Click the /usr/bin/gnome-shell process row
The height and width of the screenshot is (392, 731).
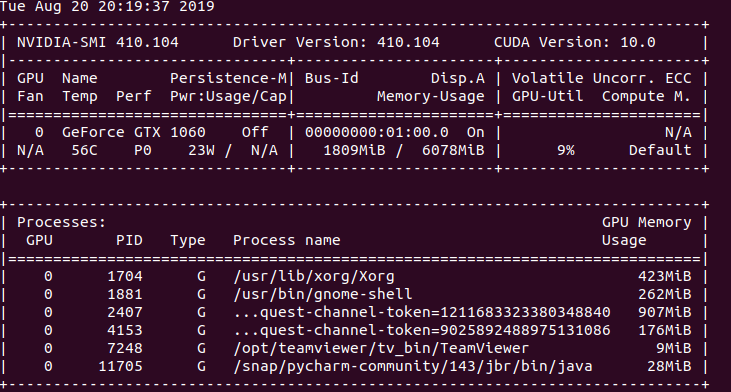354,295
